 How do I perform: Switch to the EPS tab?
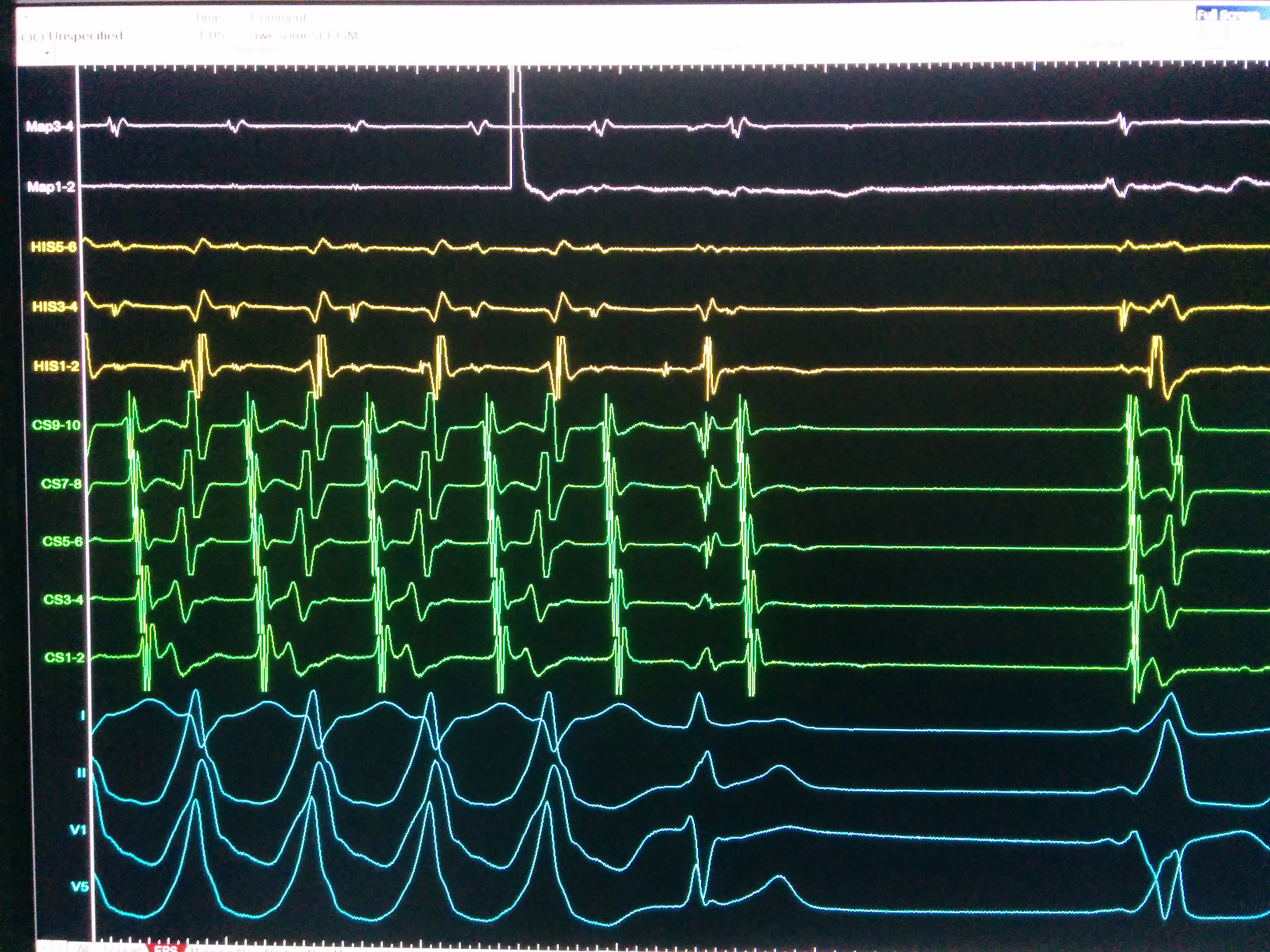(x=165, y=948)
